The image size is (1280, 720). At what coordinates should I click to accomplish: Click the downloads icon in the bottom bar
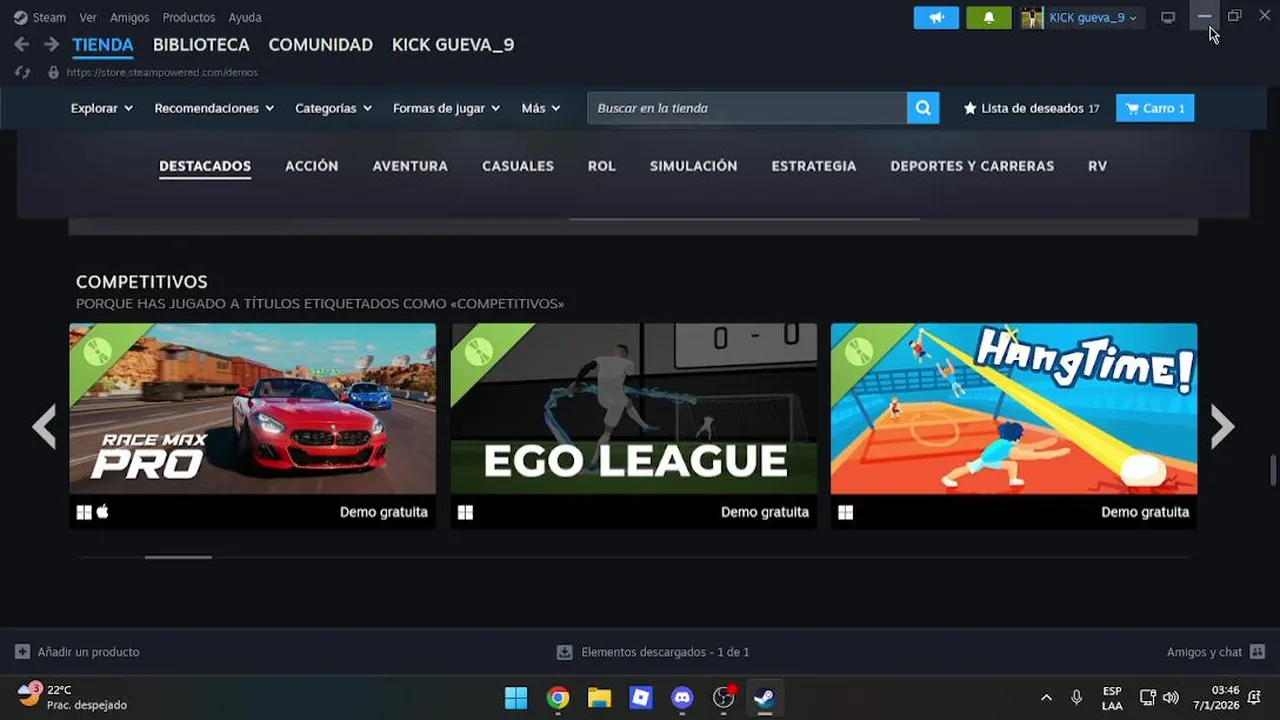[x=565, y=652]
